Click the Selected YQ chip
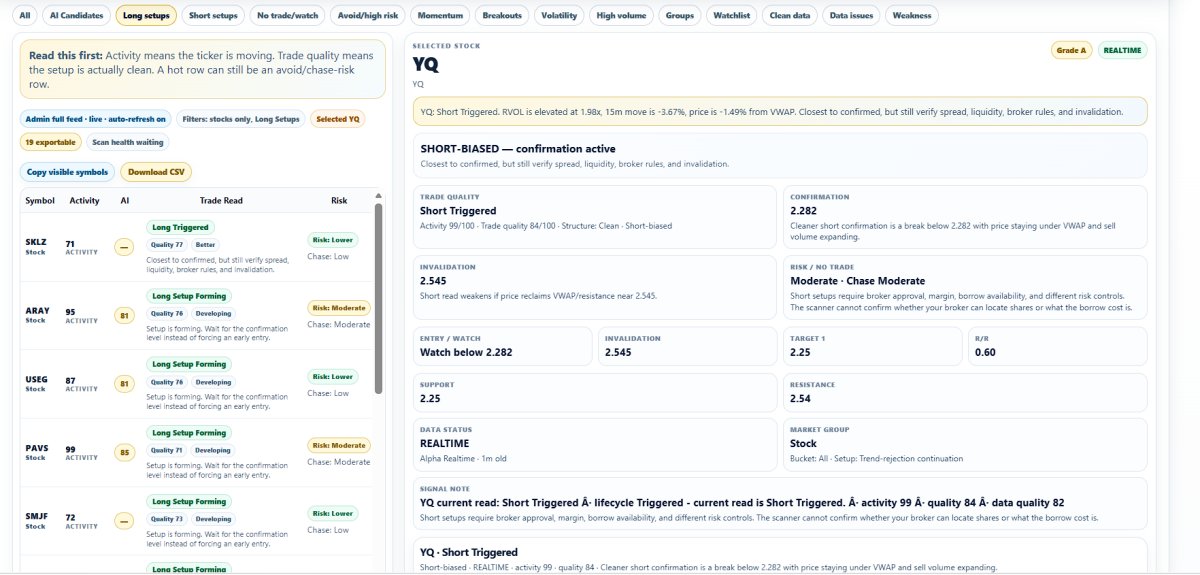The height and width of the screenshot is (575, 1200). click(338, 119)
